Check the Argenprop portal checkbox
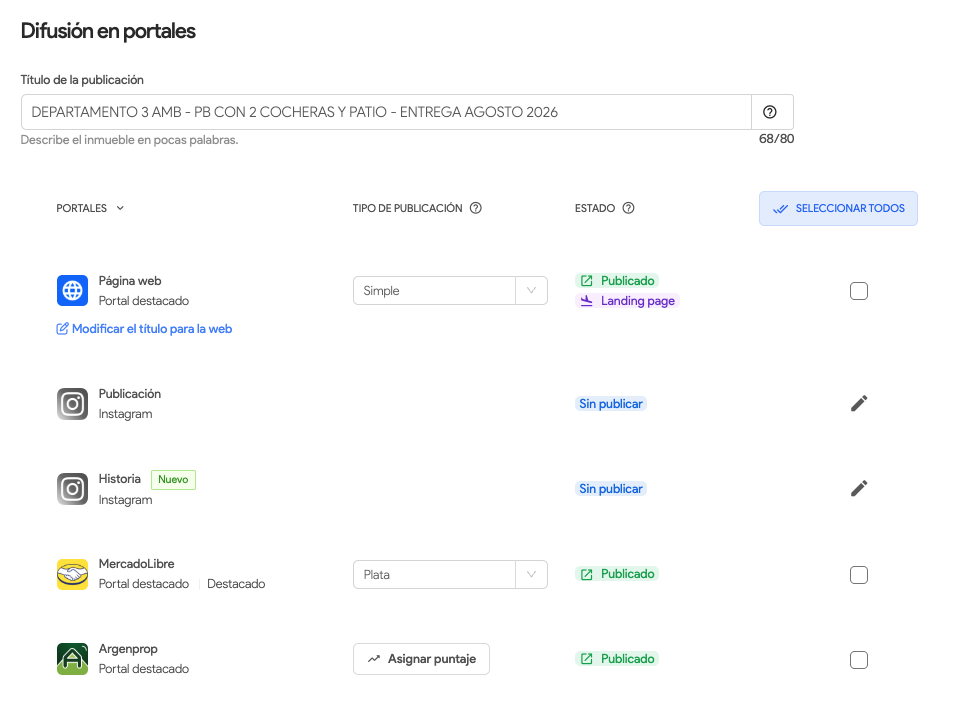The width and height of the screenshot is (972, 712). (x=858, y=660)
